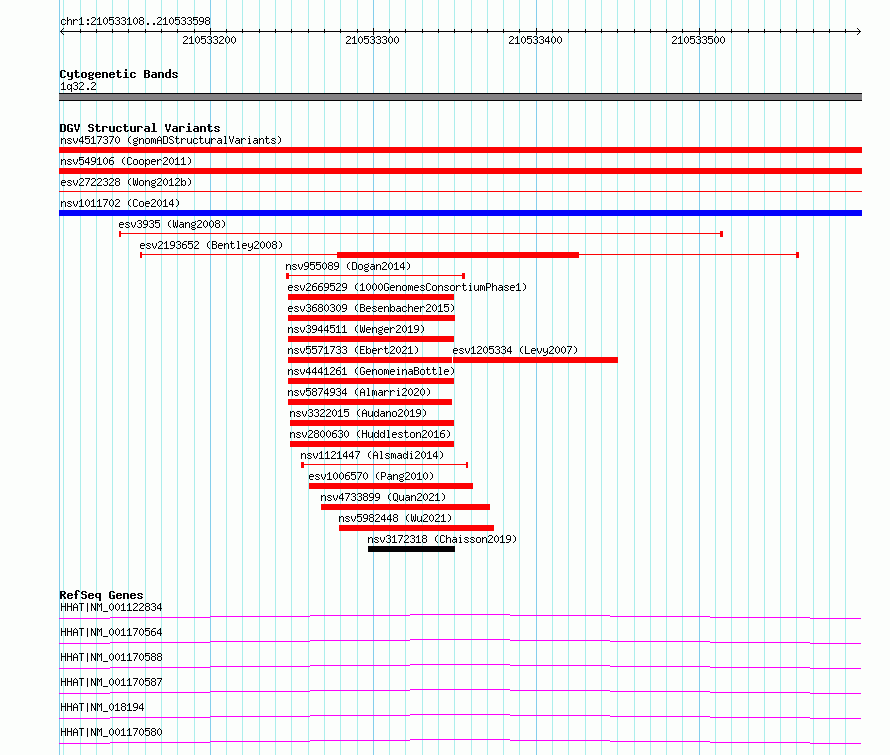Click the grey 1q32.2 cytogenetic band bar
Screen dimensions: 890x755
pyautogui.click(x=460, y=97)
